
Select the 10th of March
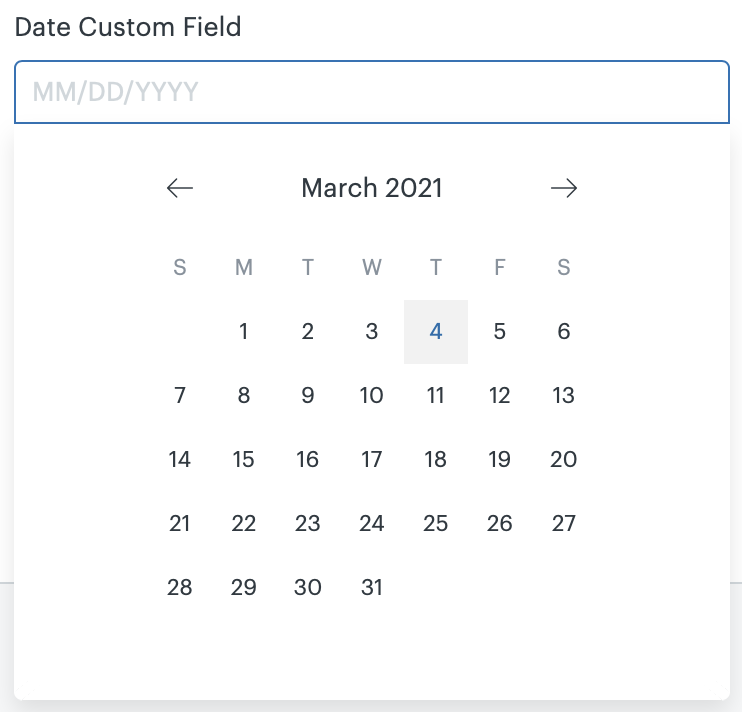(x=372, y=396)
